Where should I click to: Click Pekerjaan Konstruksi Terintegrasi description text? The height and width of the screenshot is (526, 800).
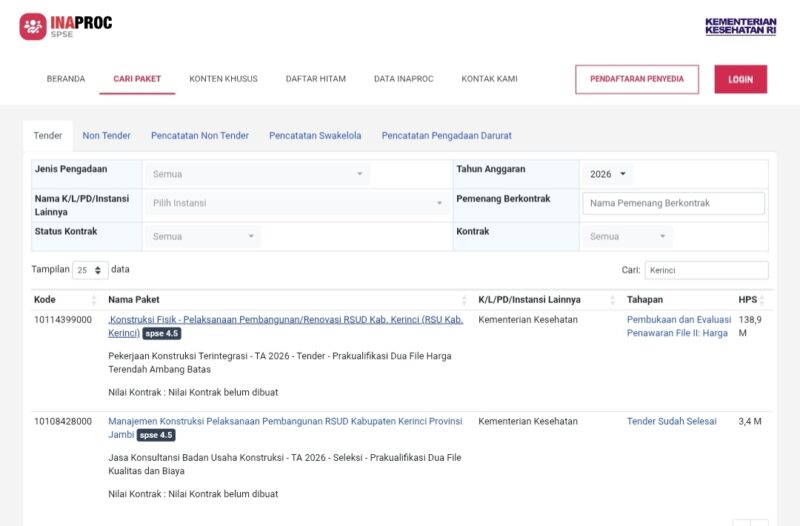click(x=280, y=363)
